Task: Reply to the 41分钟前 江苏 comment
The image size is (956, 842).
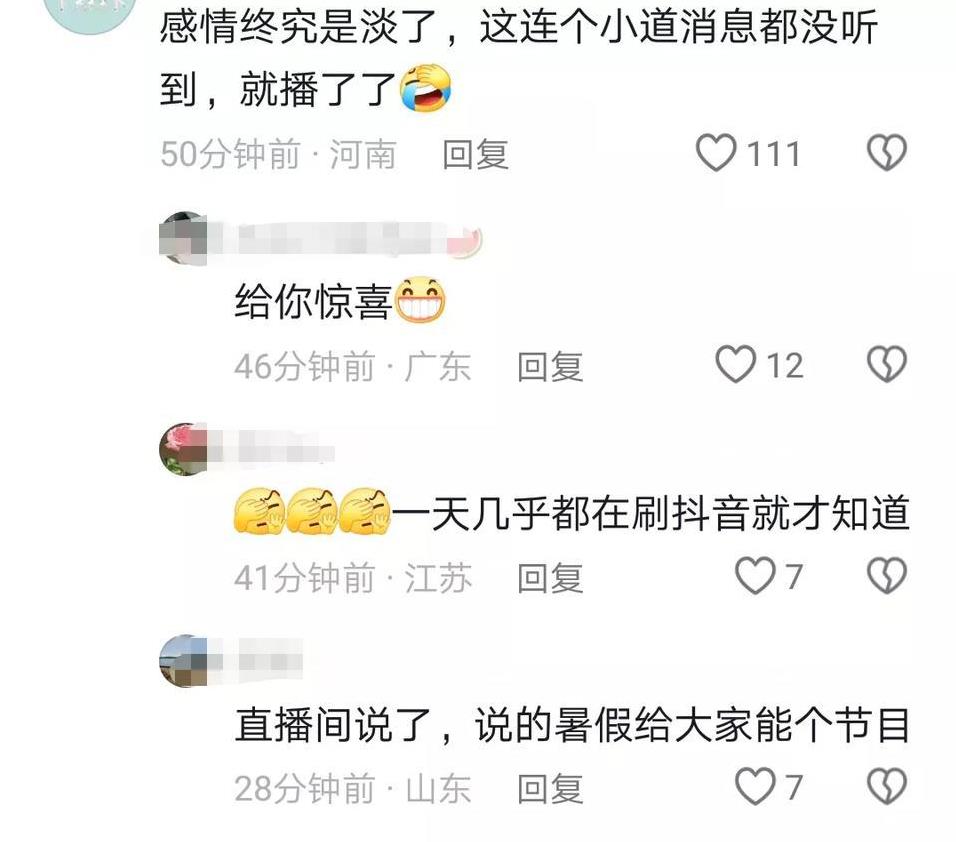Action: (x=550, y=577)
